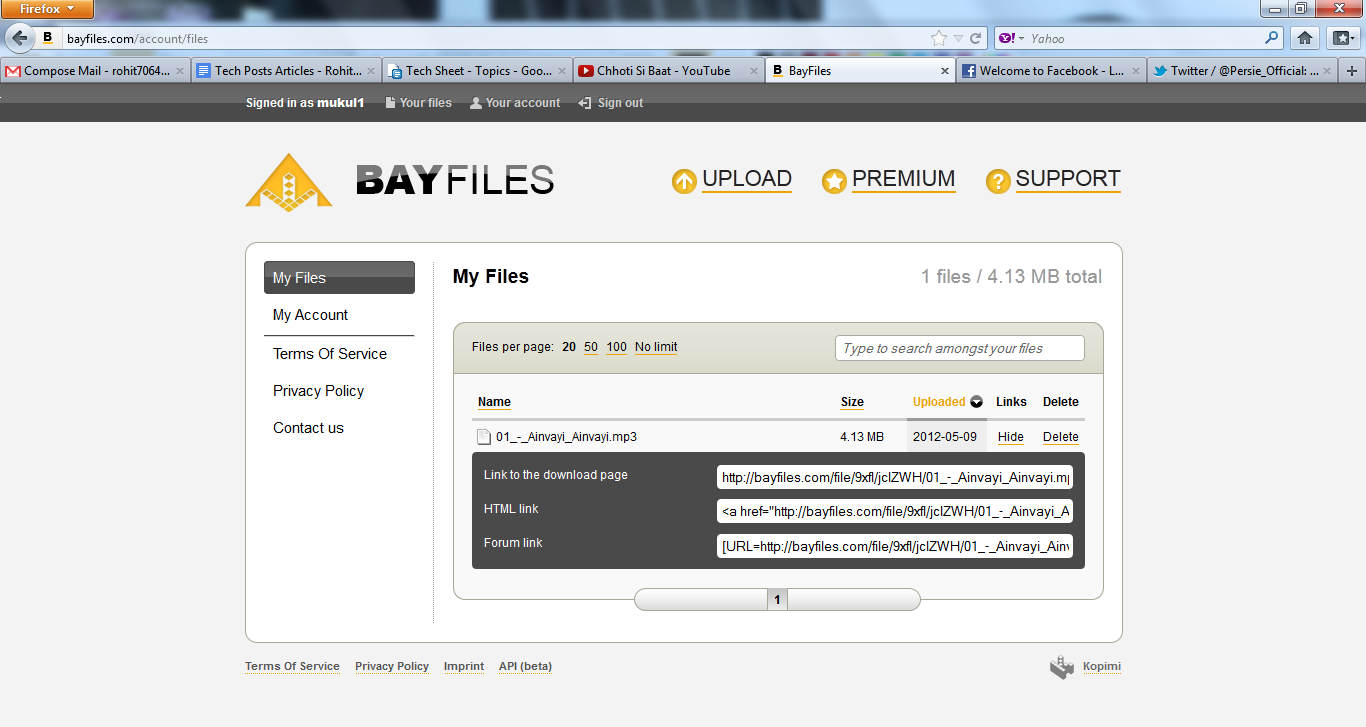Click the BayFiles logo icon

[x=288, y=181]
